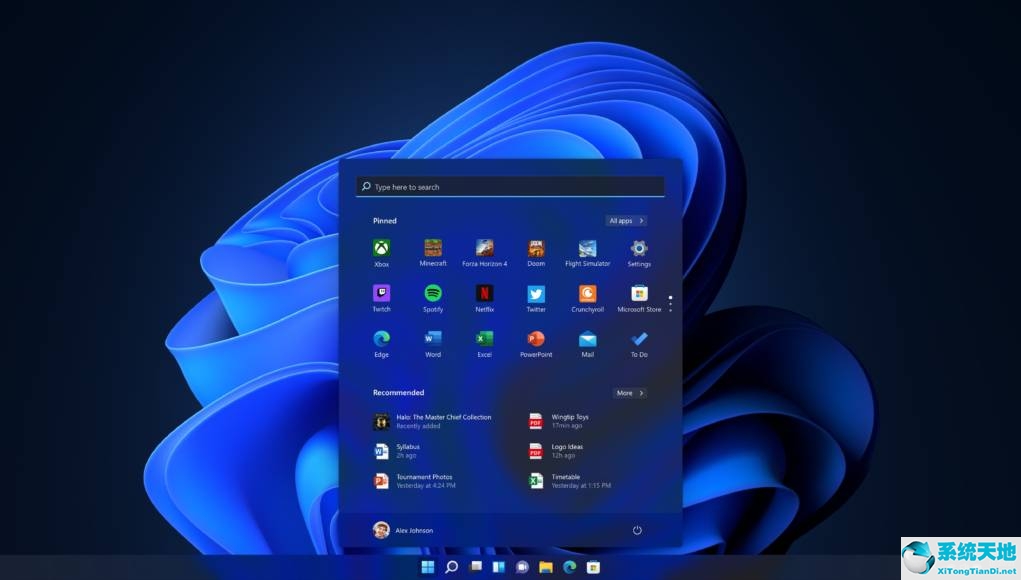Screen dimensions: 1021x580
Task: Launch Microsoft To Do
Action: point(639,342)
